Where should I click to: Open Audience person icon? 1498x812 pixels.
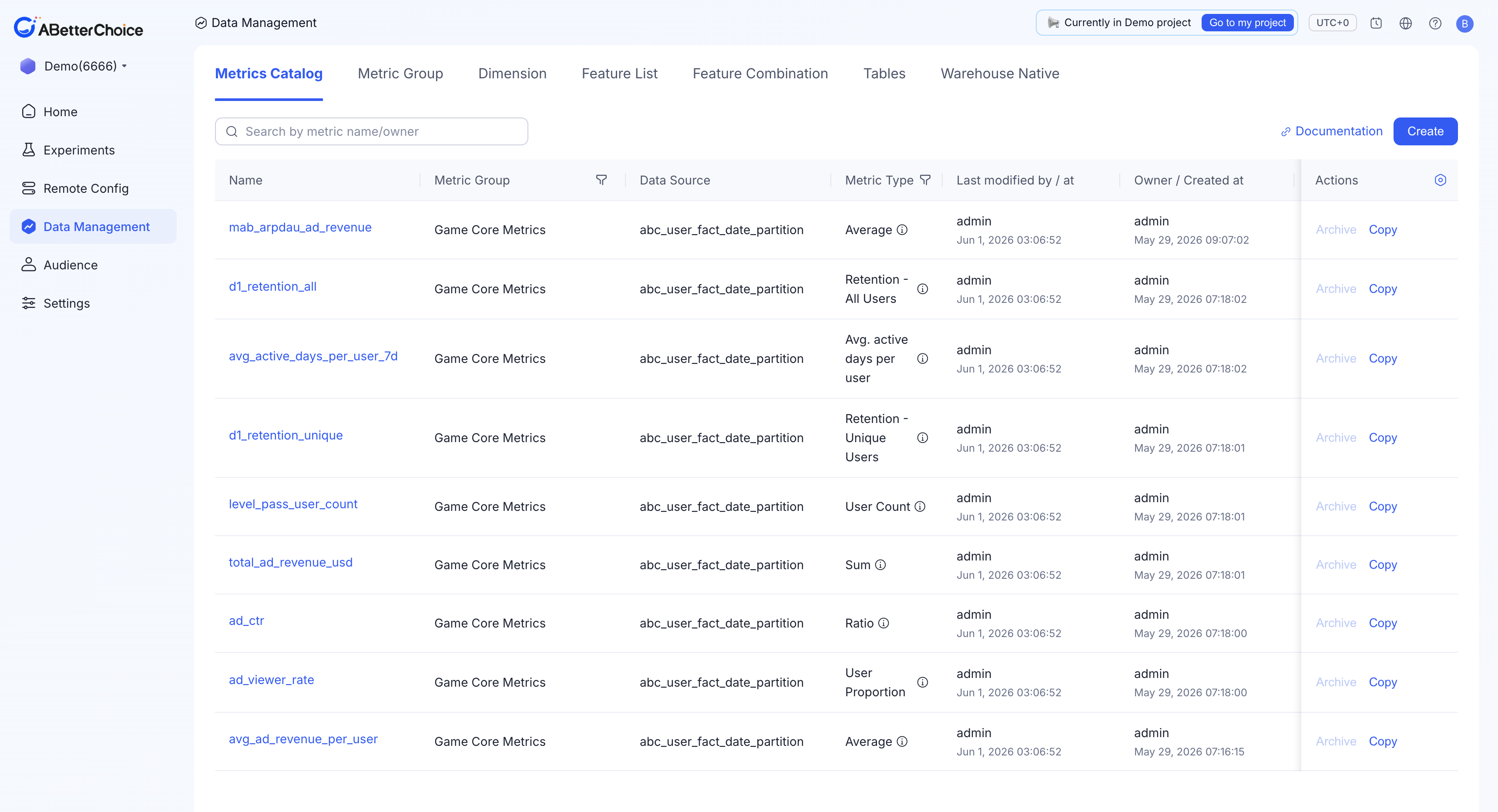pyautogui.click(x=28, y=265)
